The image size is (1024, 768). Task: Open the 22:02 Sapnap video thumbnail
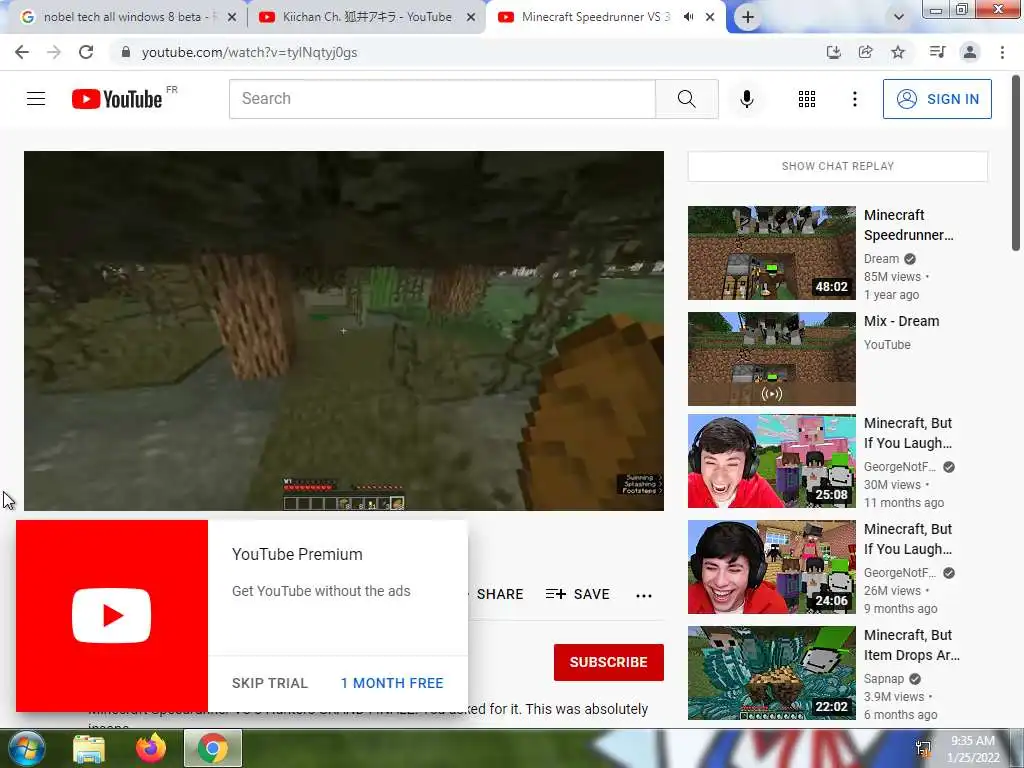click(771, 673)
